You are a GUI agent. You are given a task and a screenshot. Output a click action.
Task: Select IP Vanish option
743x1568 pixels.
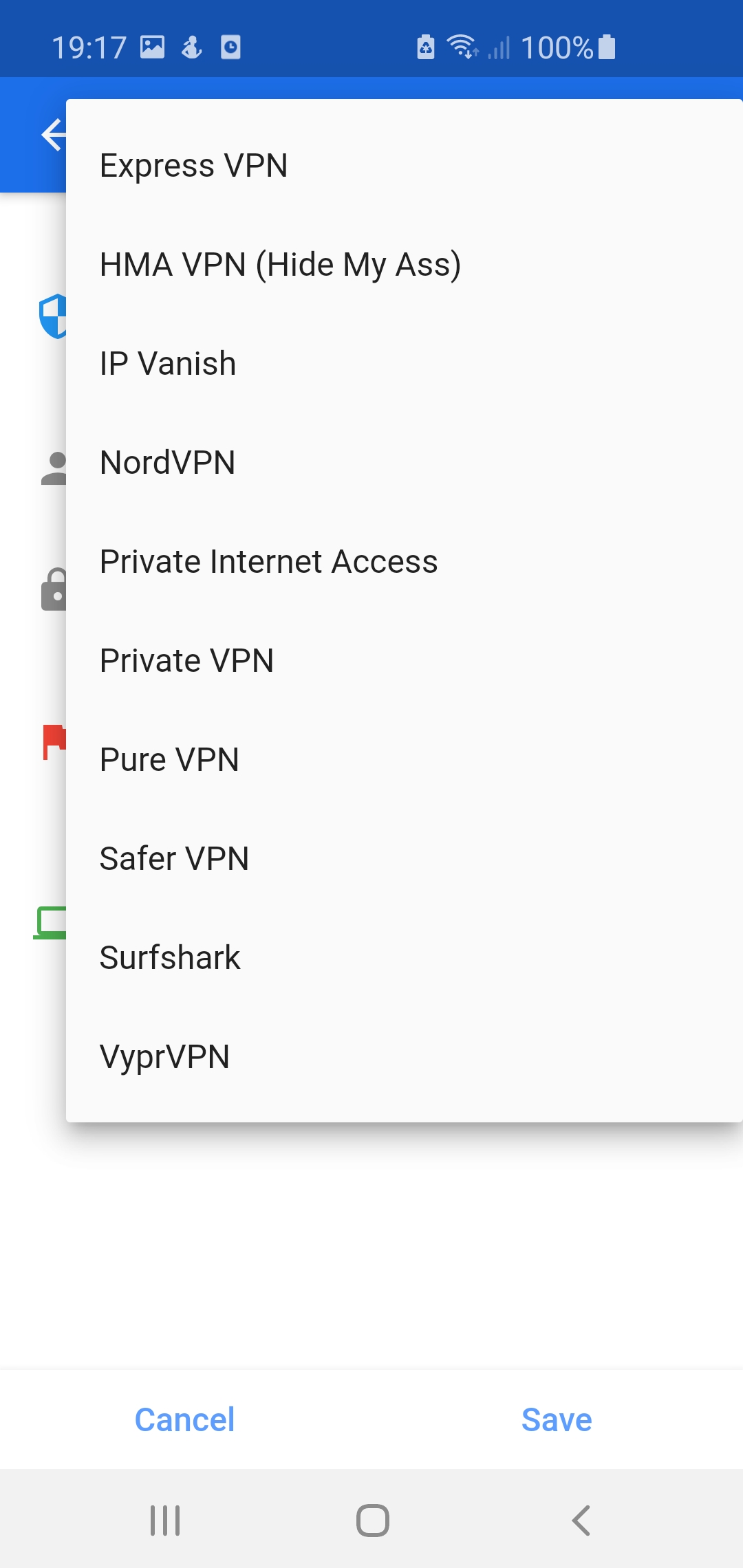[x=404, y=363]
